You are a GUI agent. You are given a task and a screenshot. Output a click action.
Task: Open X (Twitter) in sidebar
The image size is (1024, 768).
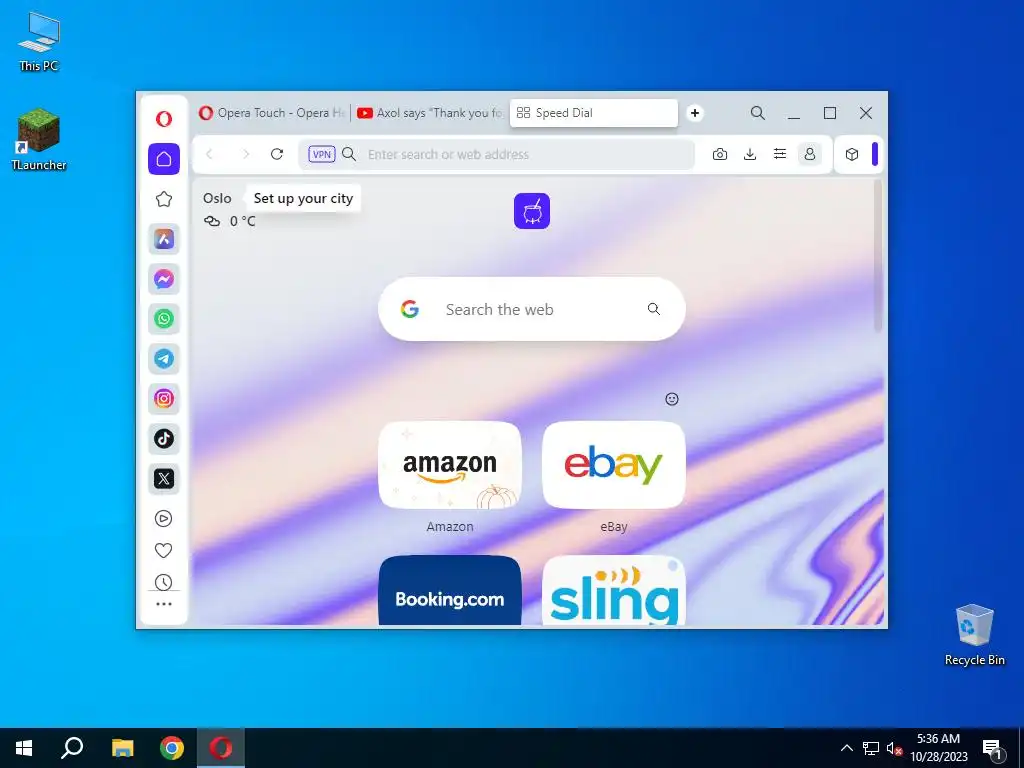164,479
